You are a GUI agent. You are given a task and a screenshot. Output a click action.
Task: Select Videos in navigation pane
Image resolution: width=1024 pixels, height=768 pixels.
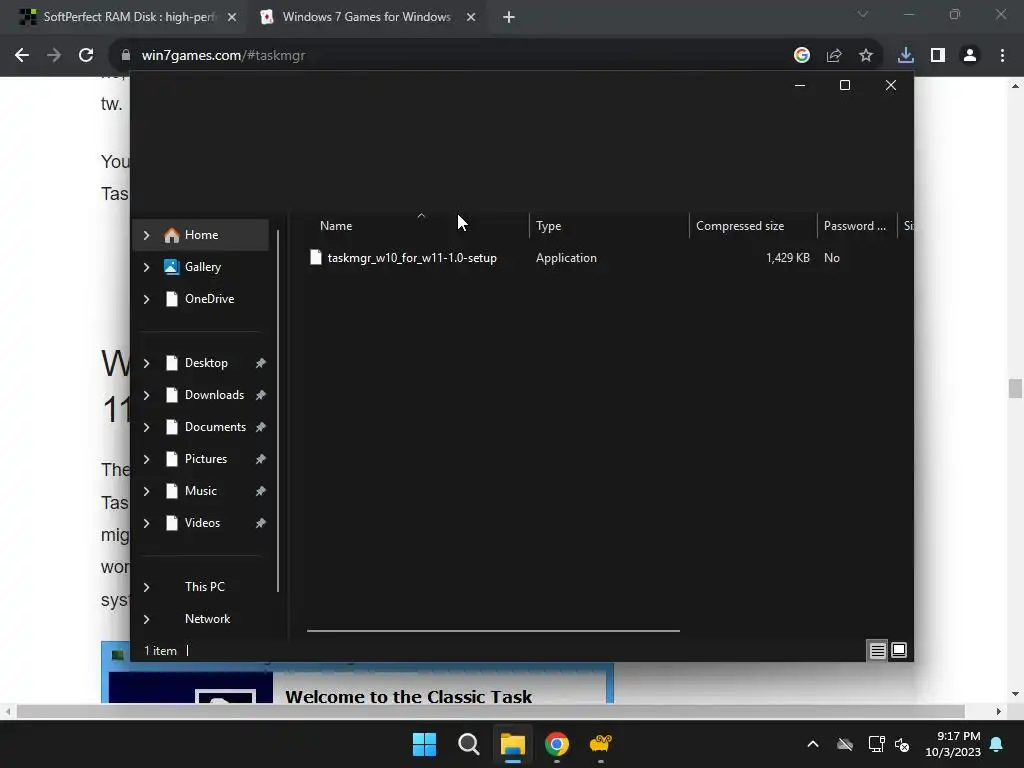[x=204, y=523]
